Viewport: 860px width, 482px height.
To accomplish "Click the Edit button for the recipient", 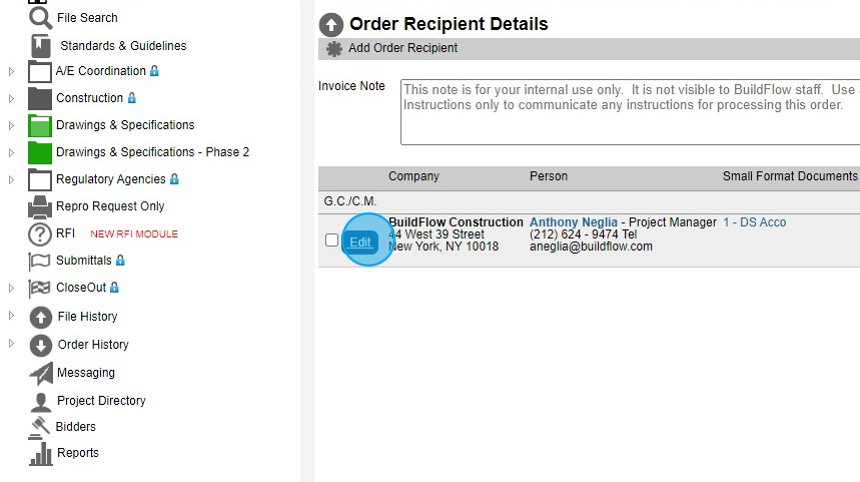I will click(360, 242).
